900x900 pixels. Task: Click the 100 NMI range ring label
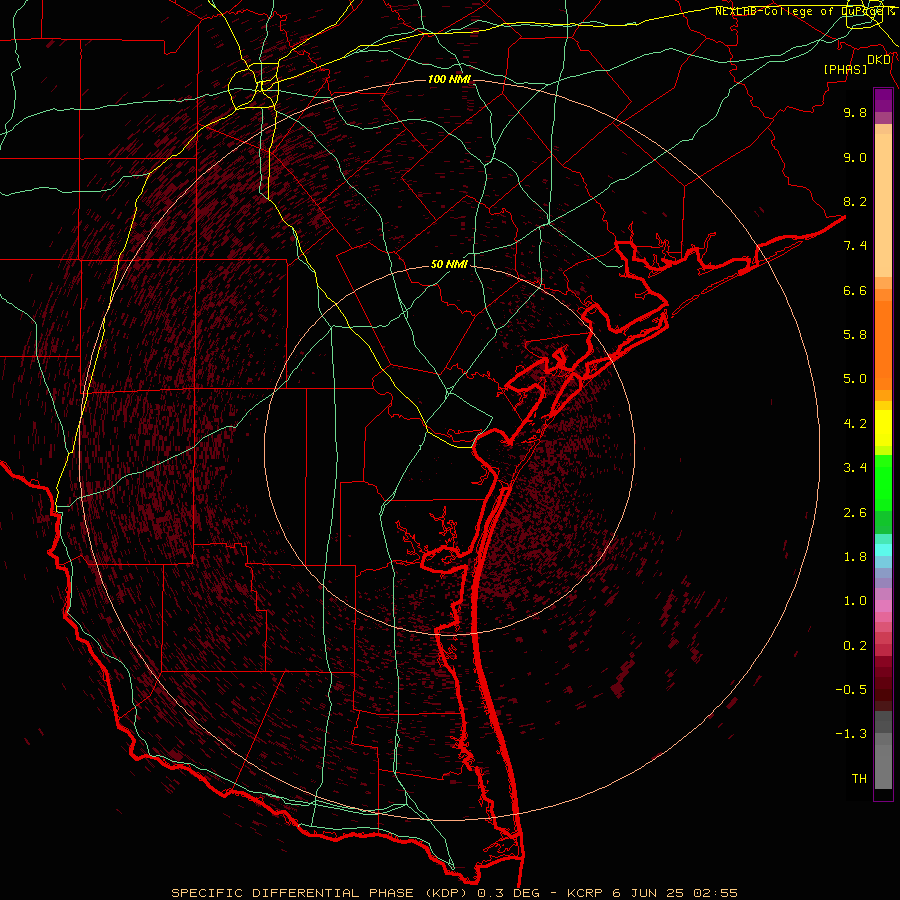point(449,79)
